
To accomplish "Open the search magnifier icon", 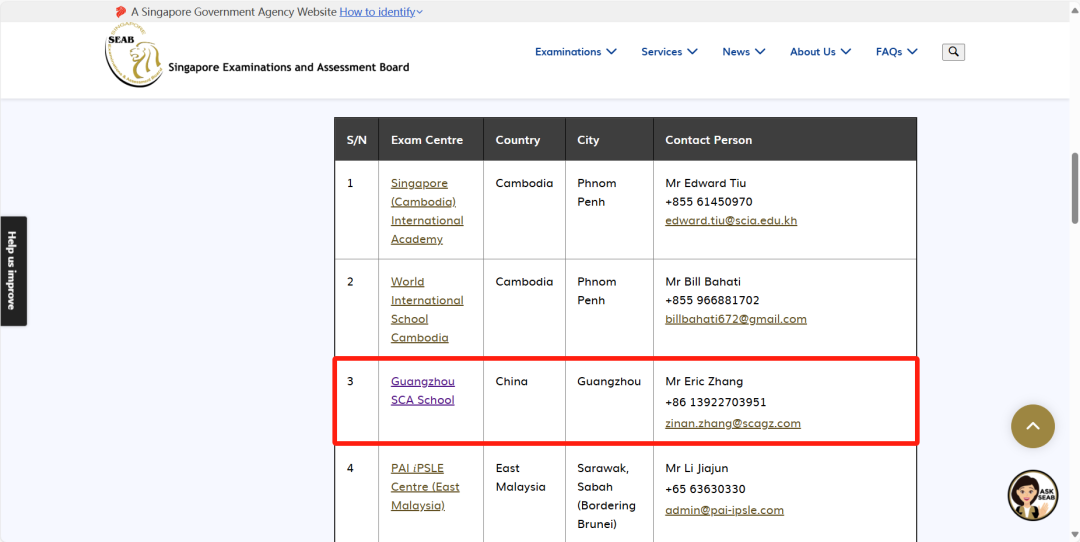I will pos(953,52).
